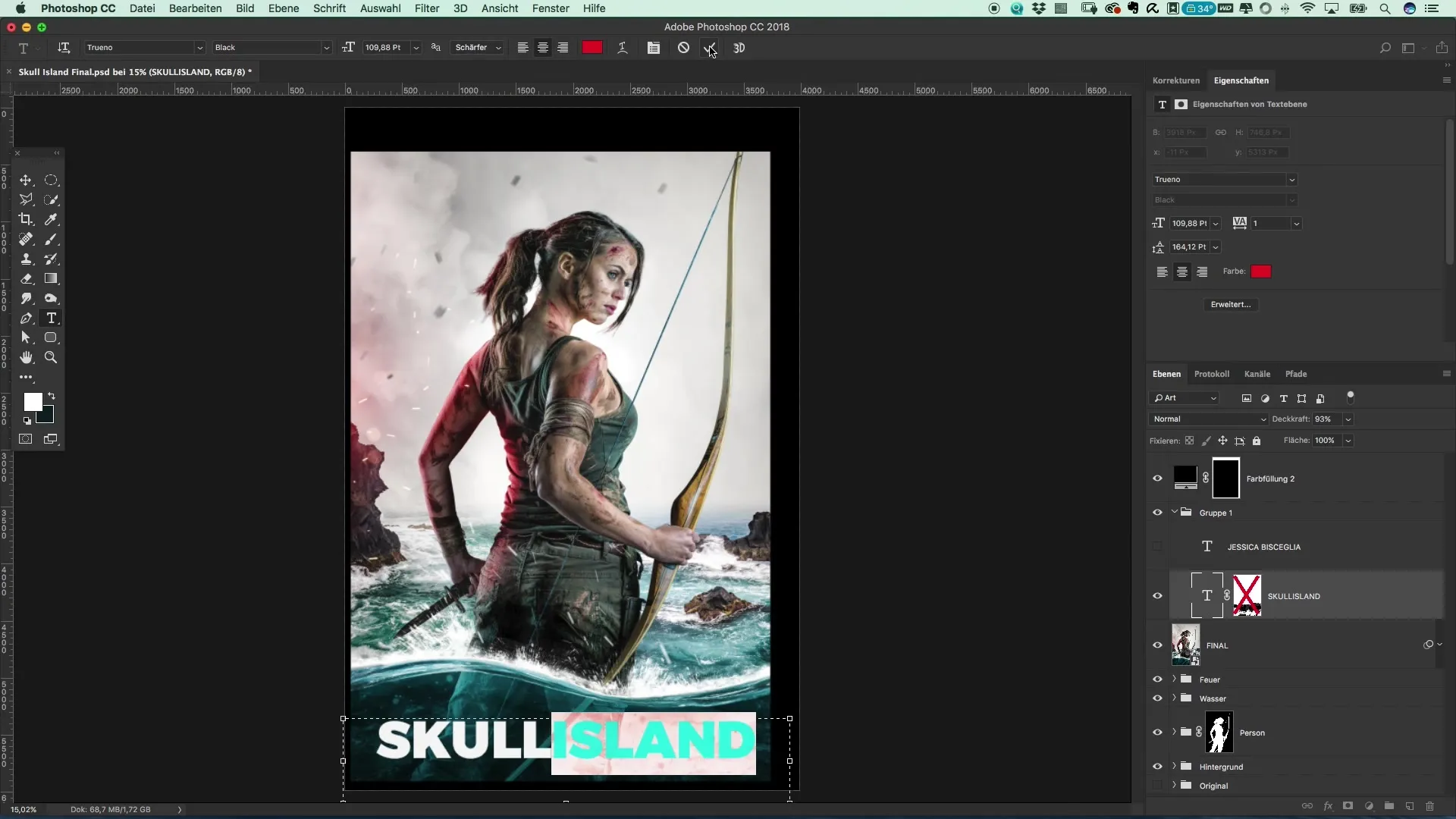1456x819 pixels.
Task: Hide the Feuer group
Action: pos(1157,679)
